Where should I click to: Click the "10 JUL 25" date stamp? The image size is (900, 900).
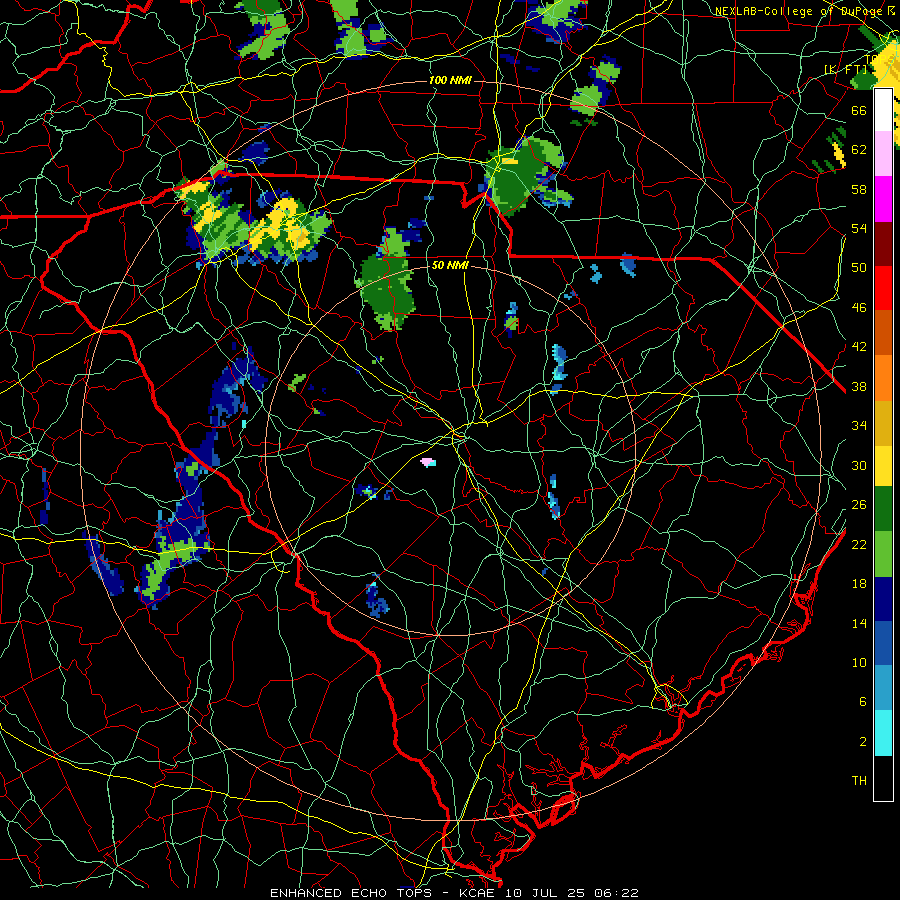545,893
